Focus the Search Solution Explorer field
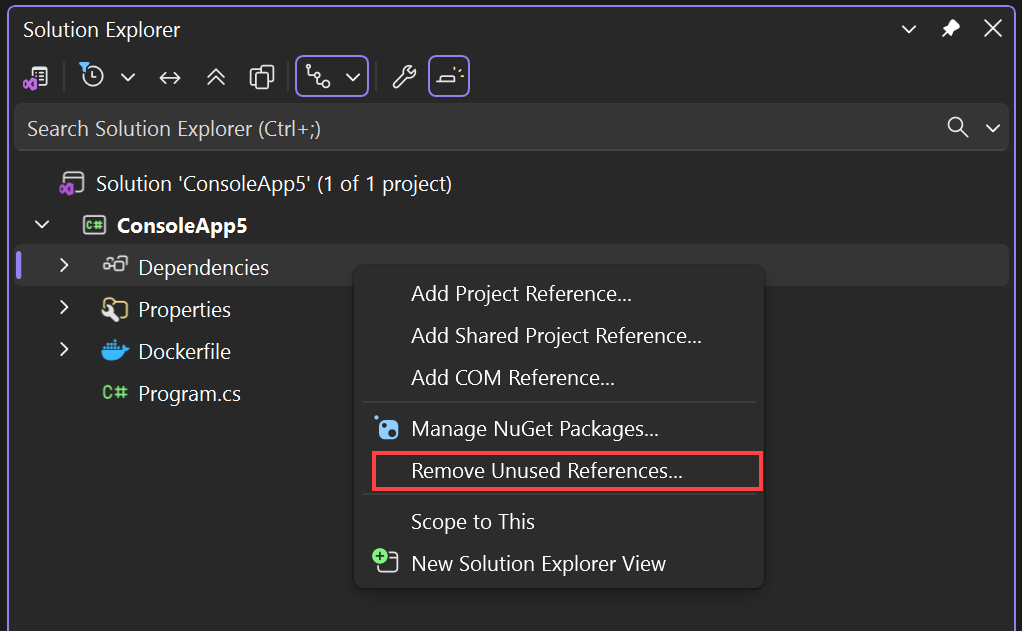Screen dimensions: 1022x631 (x=512, y=128)
